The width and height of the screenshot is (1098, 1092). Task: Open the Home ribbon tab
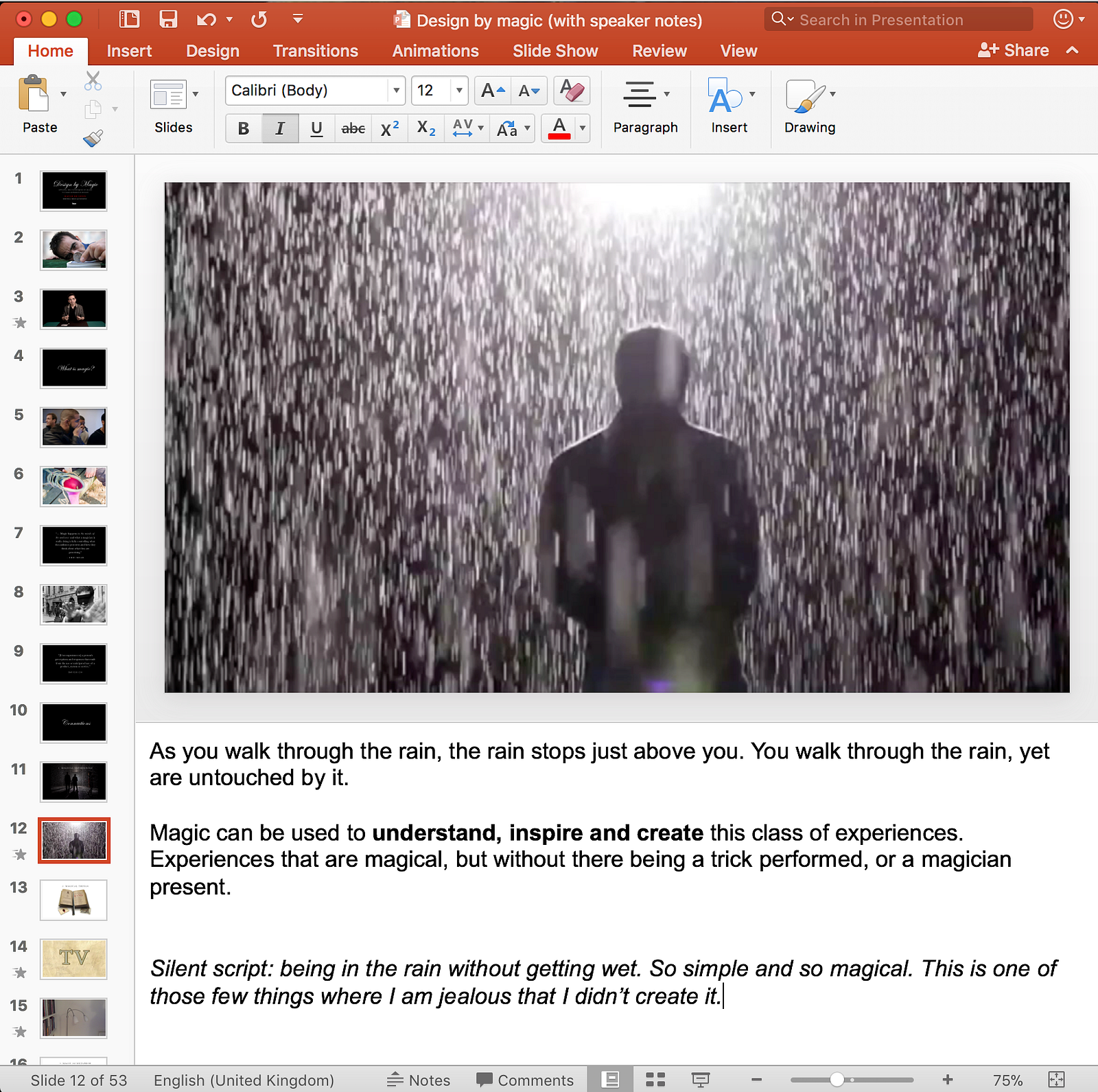(51, 51)
